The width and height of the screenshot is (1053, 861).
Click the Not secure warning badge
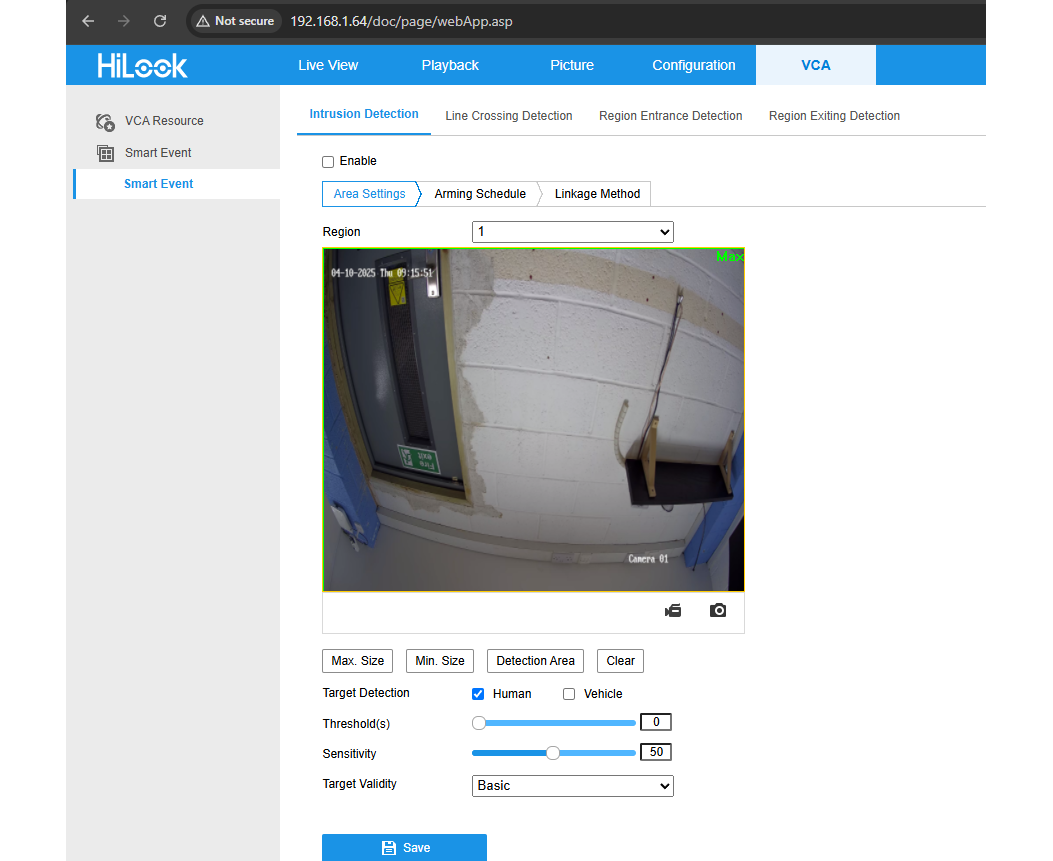click(235, 21)
